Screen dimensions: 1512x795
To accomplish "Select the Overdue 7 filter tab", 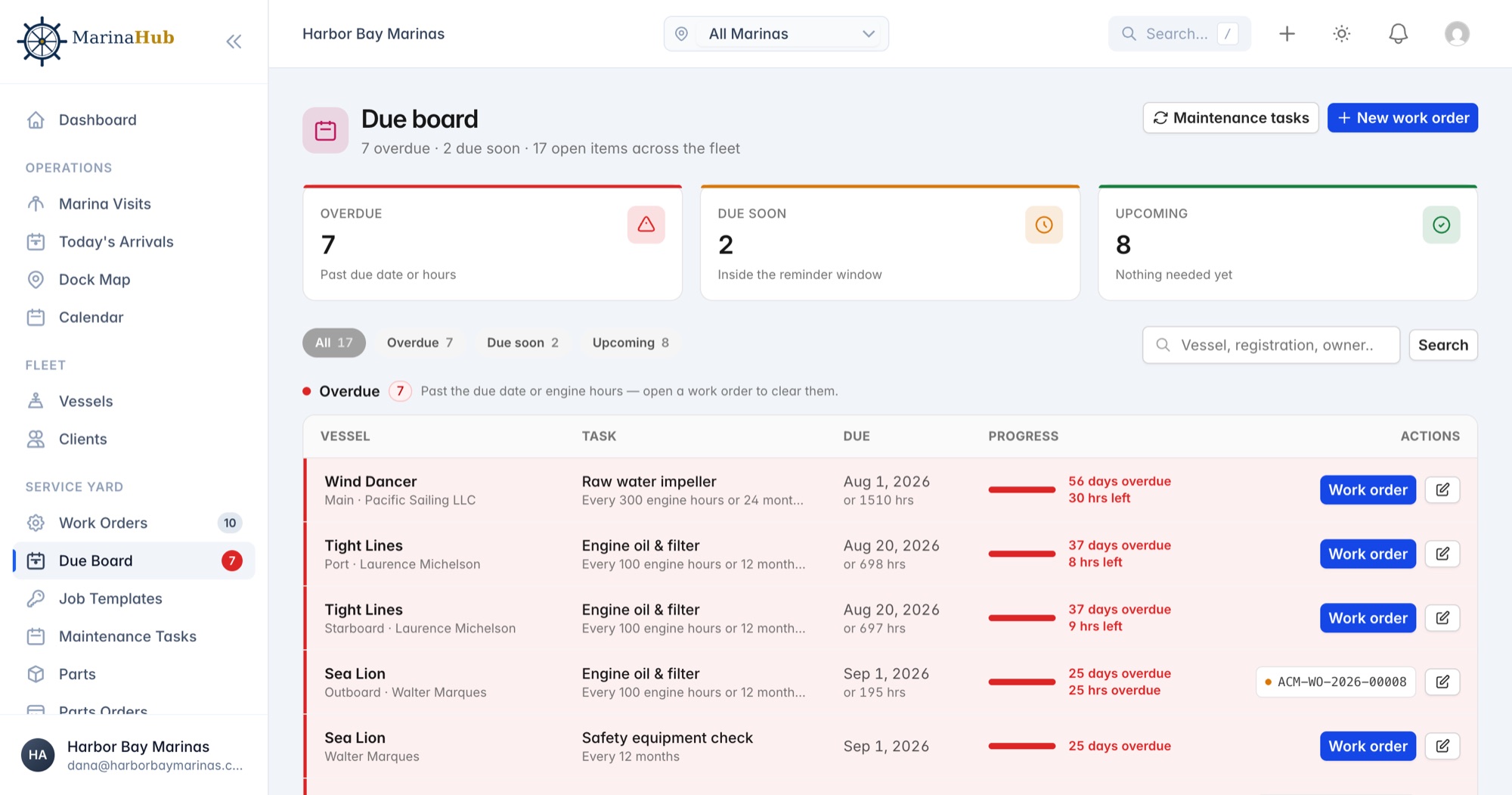I will [420, 343].
